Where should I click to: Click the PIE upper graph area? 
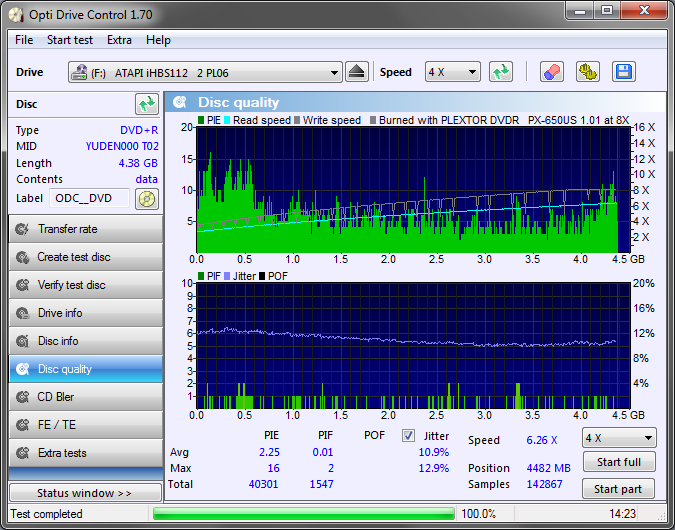click(413, 189)
